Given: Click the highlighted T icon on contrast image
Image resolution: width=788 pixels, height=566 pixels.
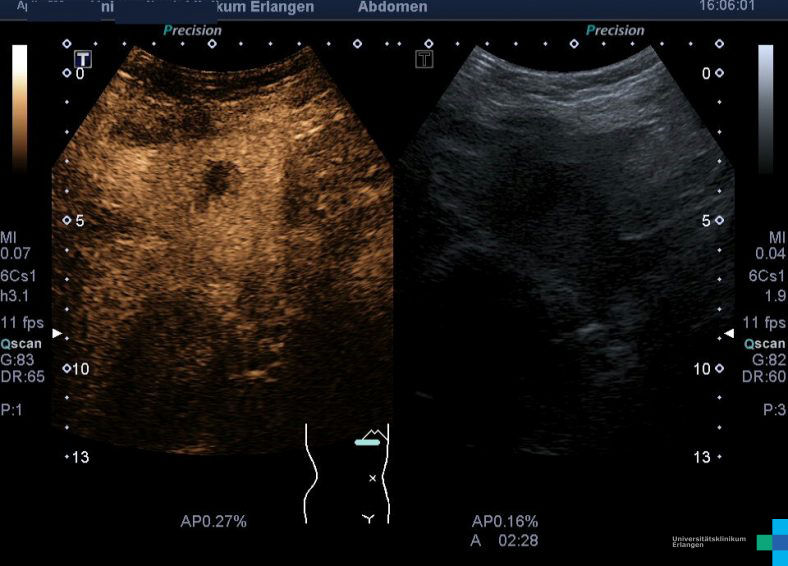Looking at the screenshot, I should (84, 60).
